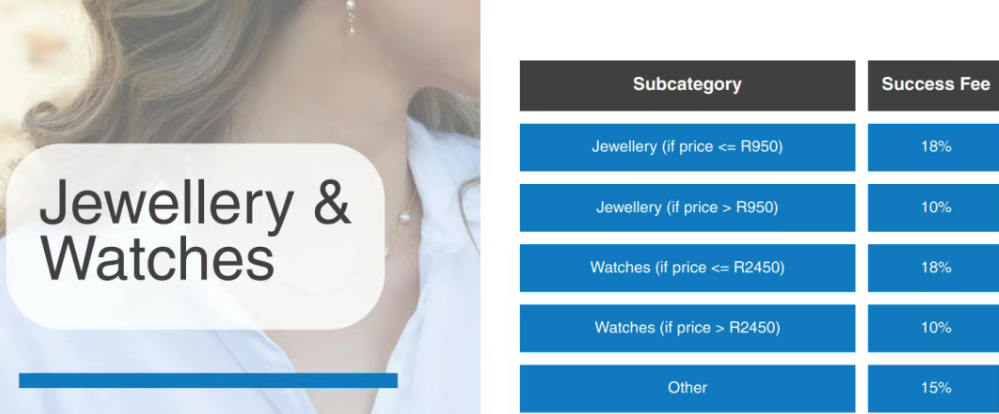Click the 18% fee for cheaper Jewellery

click(934, 147)
